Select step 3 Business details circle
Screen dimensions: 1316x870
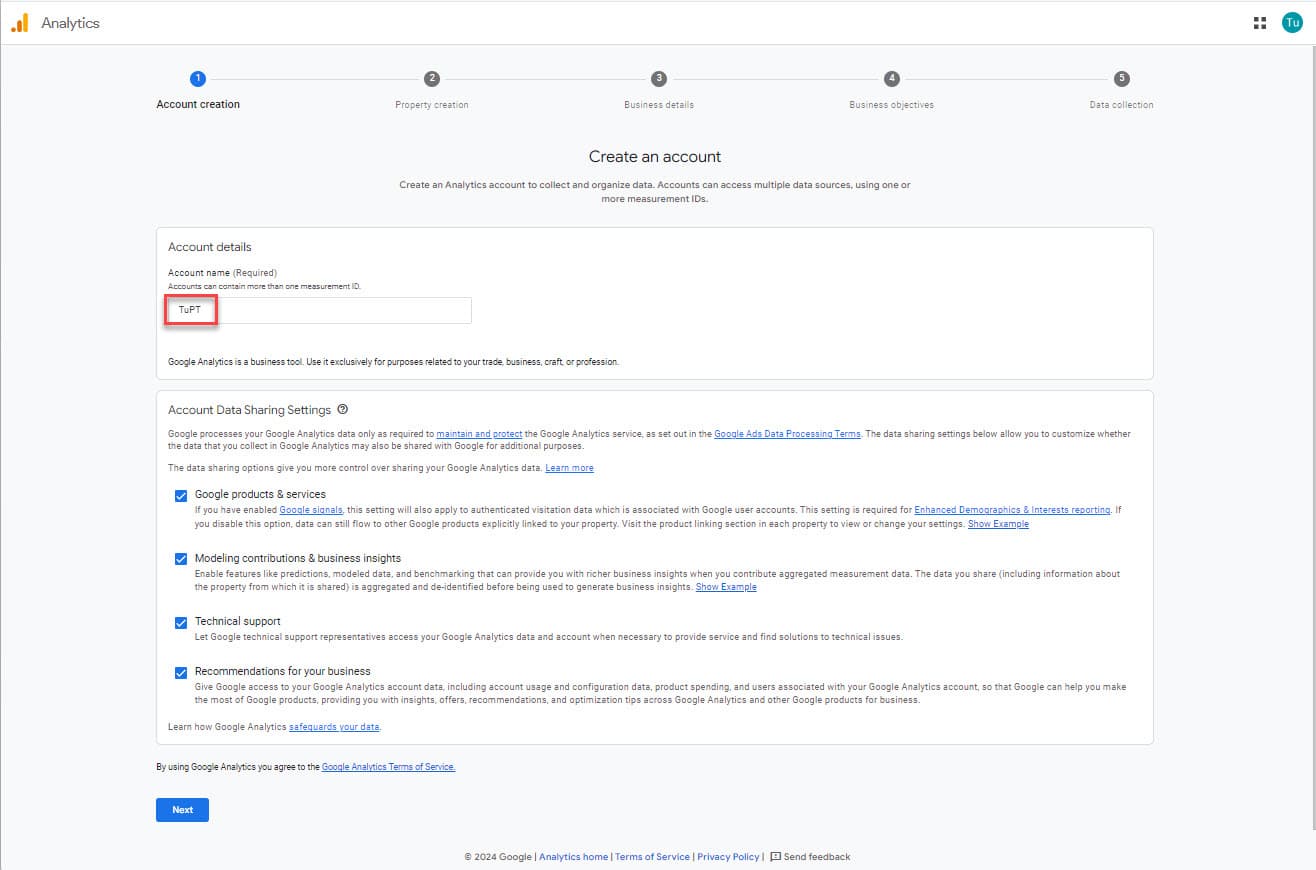658,79
